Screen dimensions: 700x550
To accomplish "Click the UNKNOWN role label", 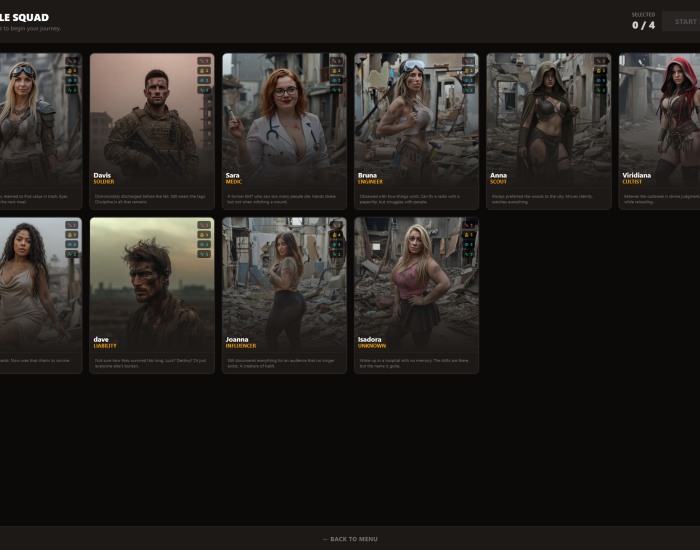I will tap(372, 346).
